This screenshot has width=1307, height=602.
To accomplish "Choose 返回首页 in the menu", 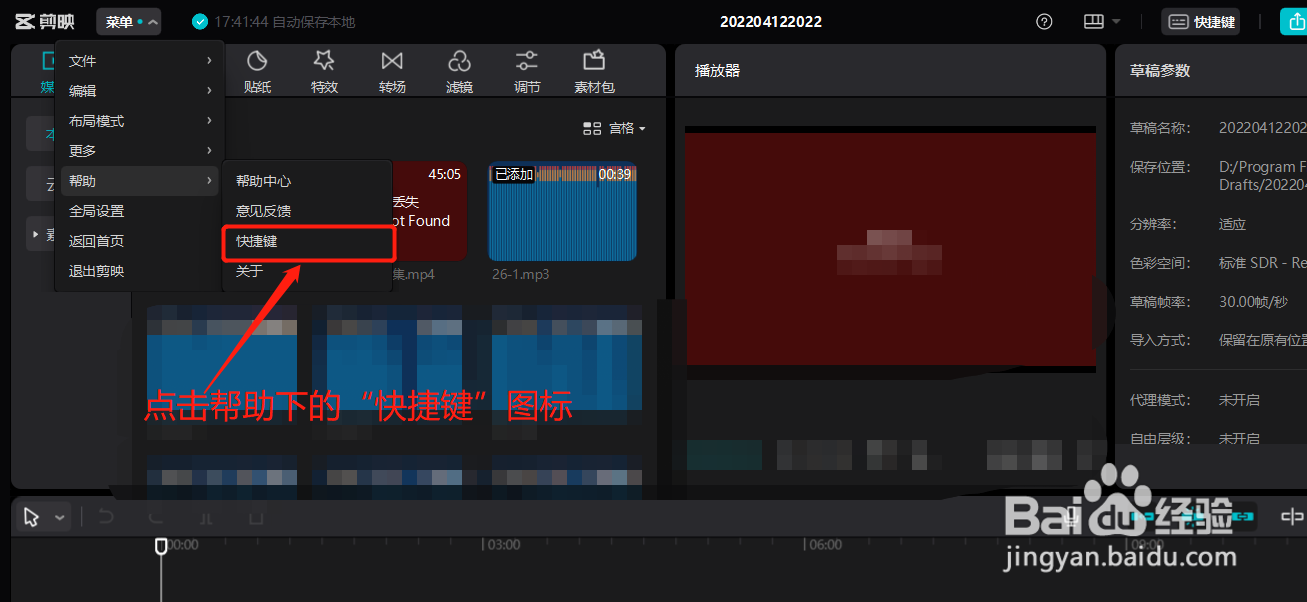I will pyautogui.click(x=140, y=241).
